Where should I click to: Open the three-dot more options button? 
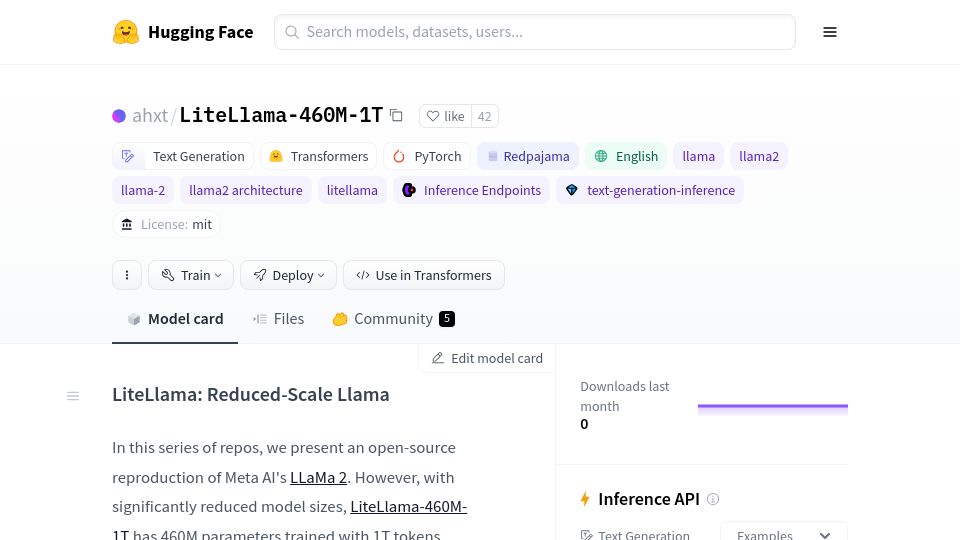pos(127,275)
